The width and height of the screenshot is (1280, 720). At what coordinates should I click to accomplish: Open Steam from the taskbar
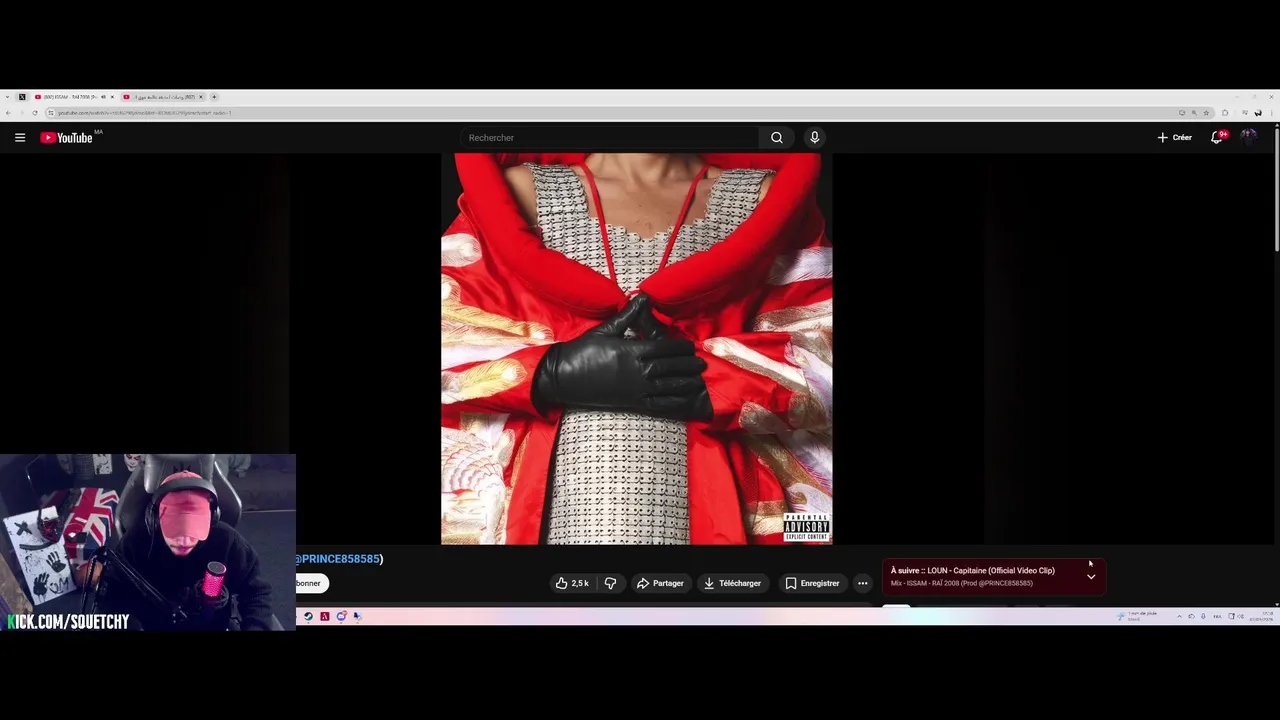tap(308, 616)
